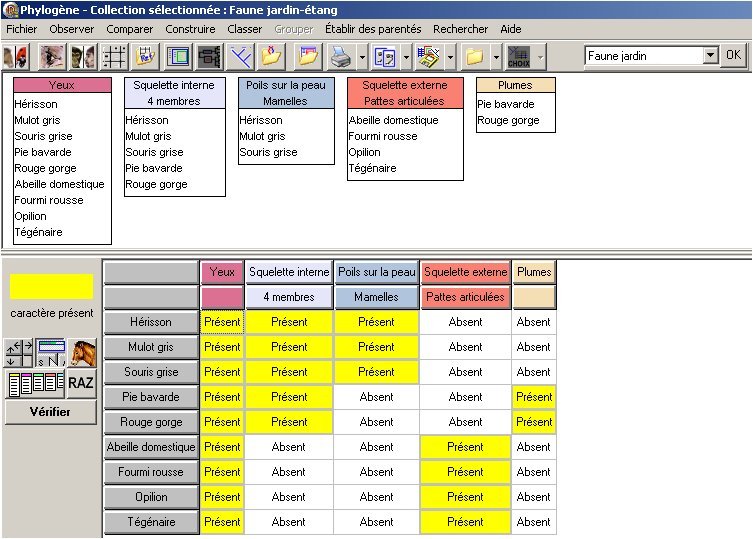Click the Tégénaire row header in table

click(151, 522)
